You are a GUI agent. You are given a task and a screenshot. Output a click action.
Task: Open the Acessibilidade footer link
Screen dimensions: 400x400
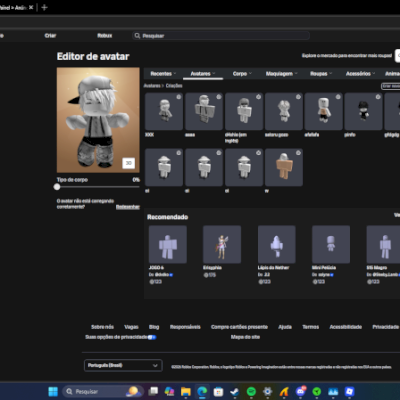coord(346,327)
